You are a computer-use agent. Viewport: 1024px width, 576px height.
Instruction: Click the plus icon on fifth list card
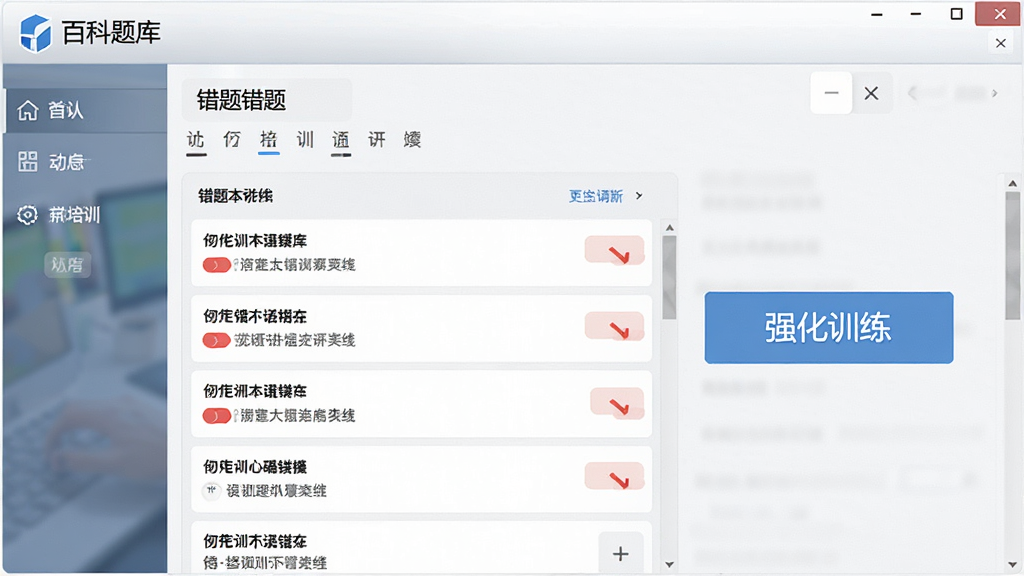coord(620,554)
